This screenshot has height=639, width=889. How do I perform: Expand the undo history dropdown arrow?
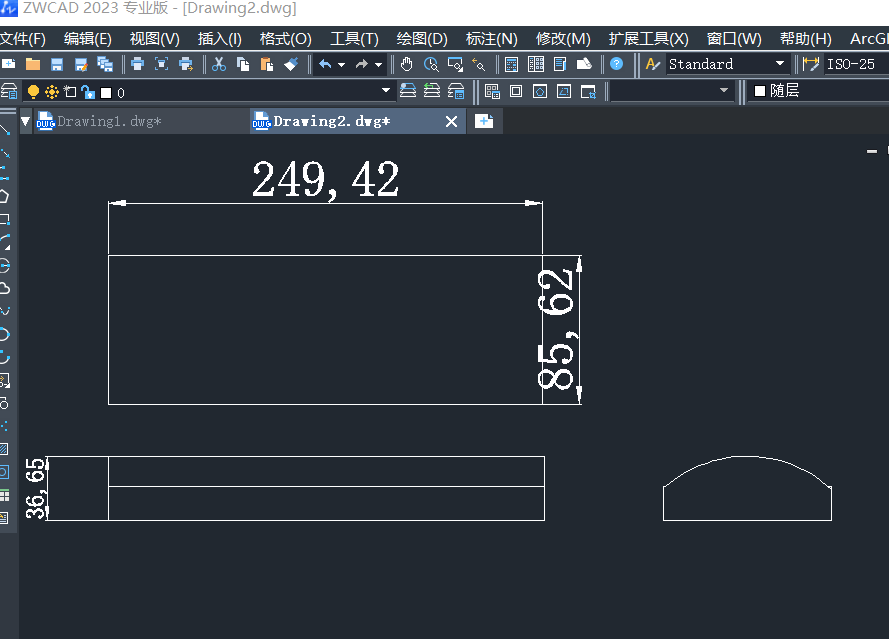coord(341,65)
